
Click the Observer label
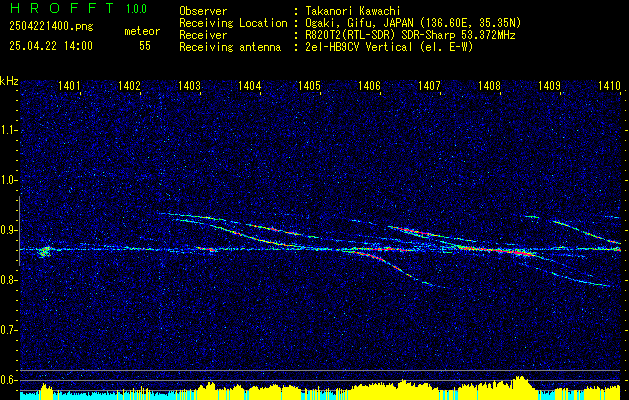[x=203, y=11]
